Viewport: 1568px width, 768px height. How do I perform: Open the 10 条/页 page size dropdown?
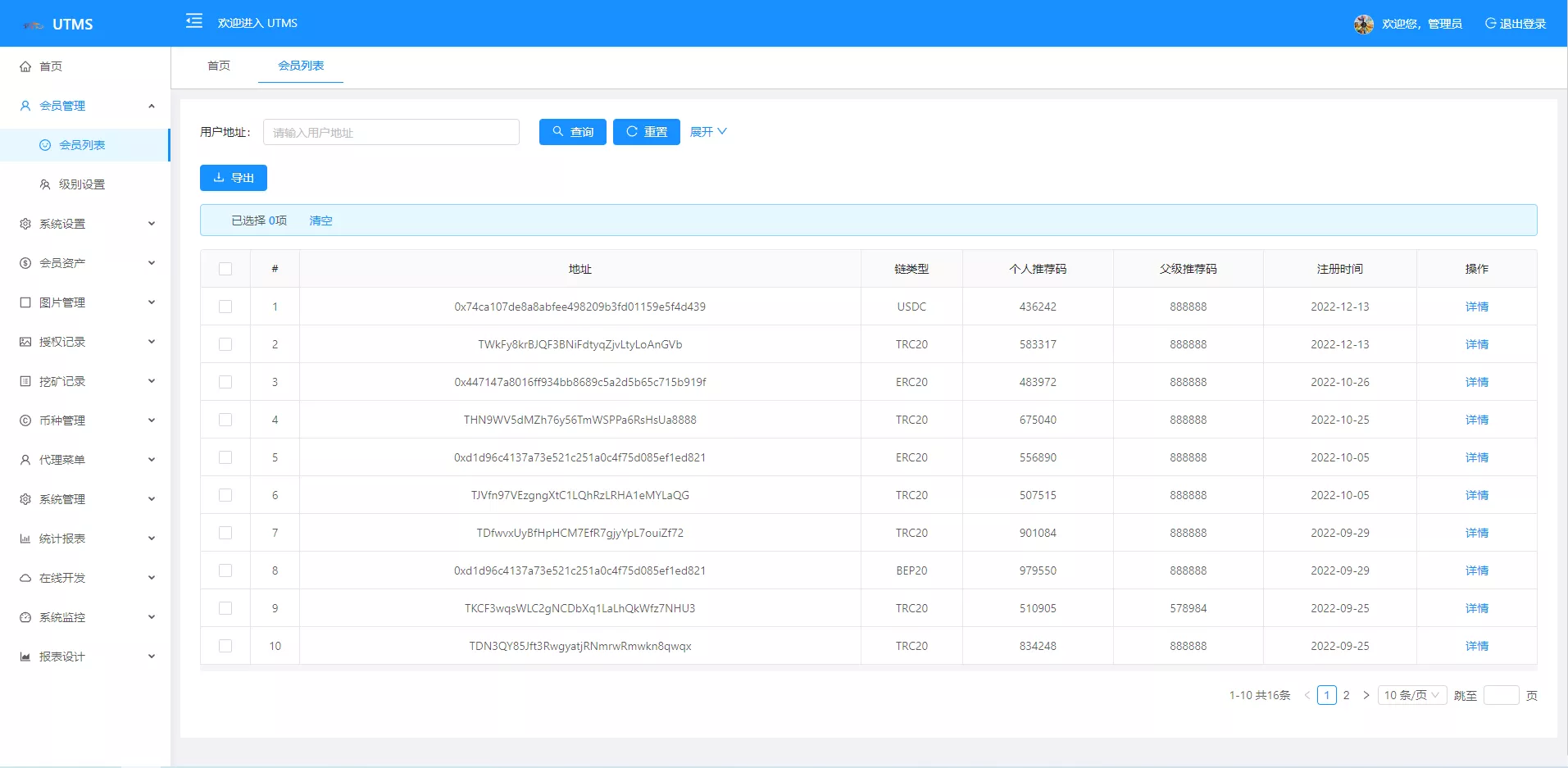1411,695
